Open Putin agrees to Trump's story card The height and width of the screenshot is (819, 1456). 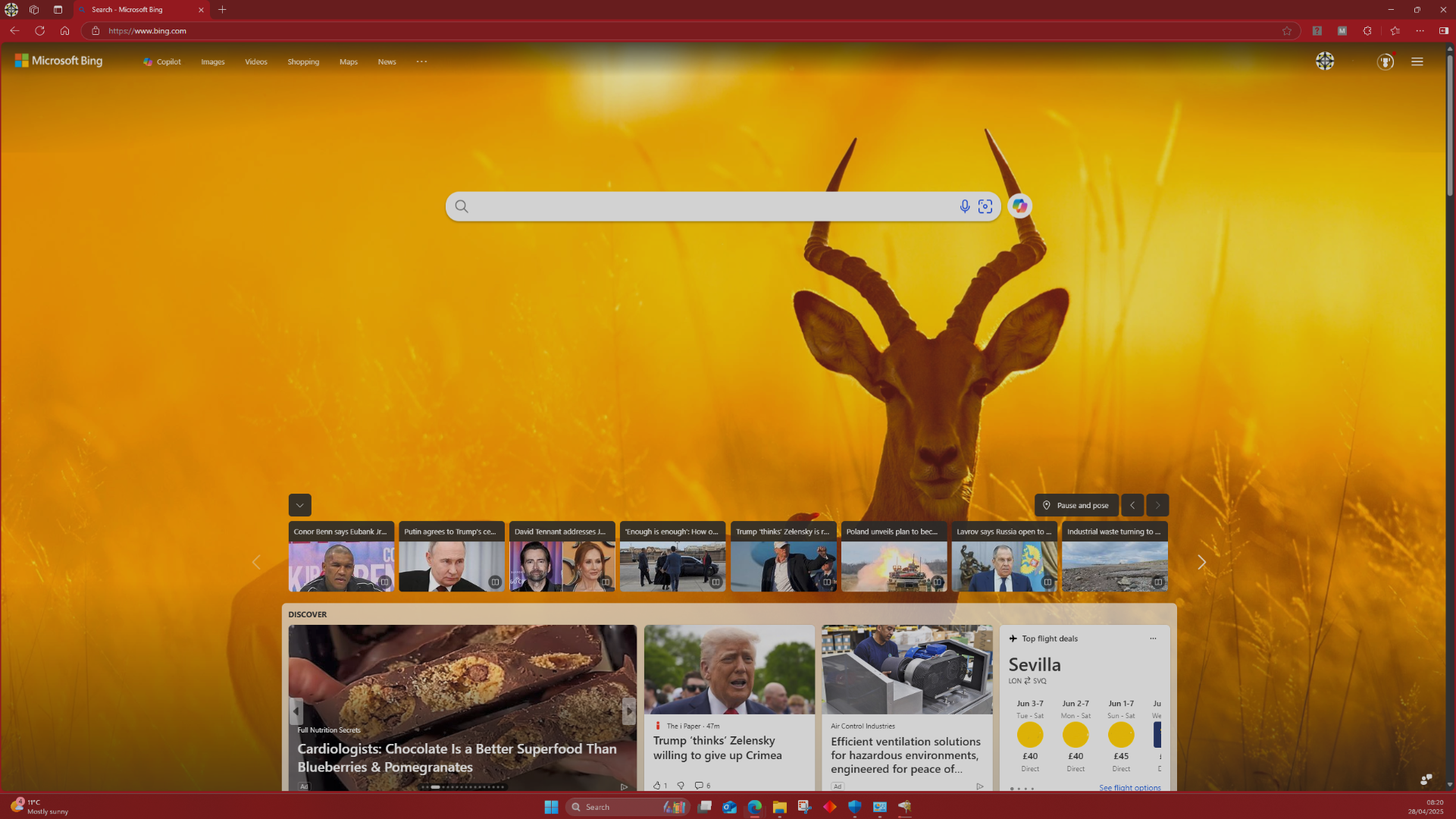pyautogui.click(x=452, y=556)
